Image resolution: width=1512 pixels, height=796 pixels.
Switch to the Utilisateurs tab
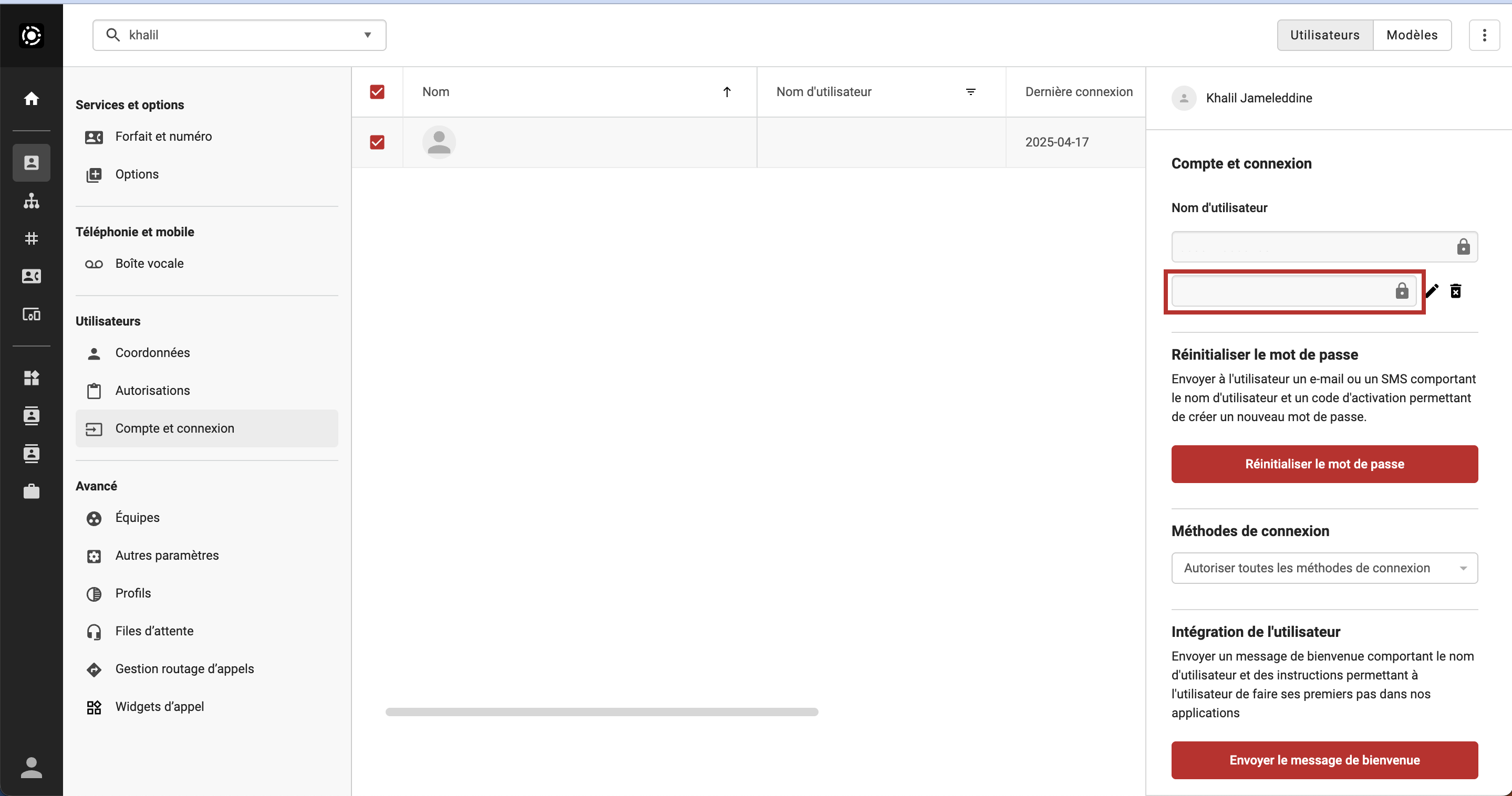coord(1325,35)
